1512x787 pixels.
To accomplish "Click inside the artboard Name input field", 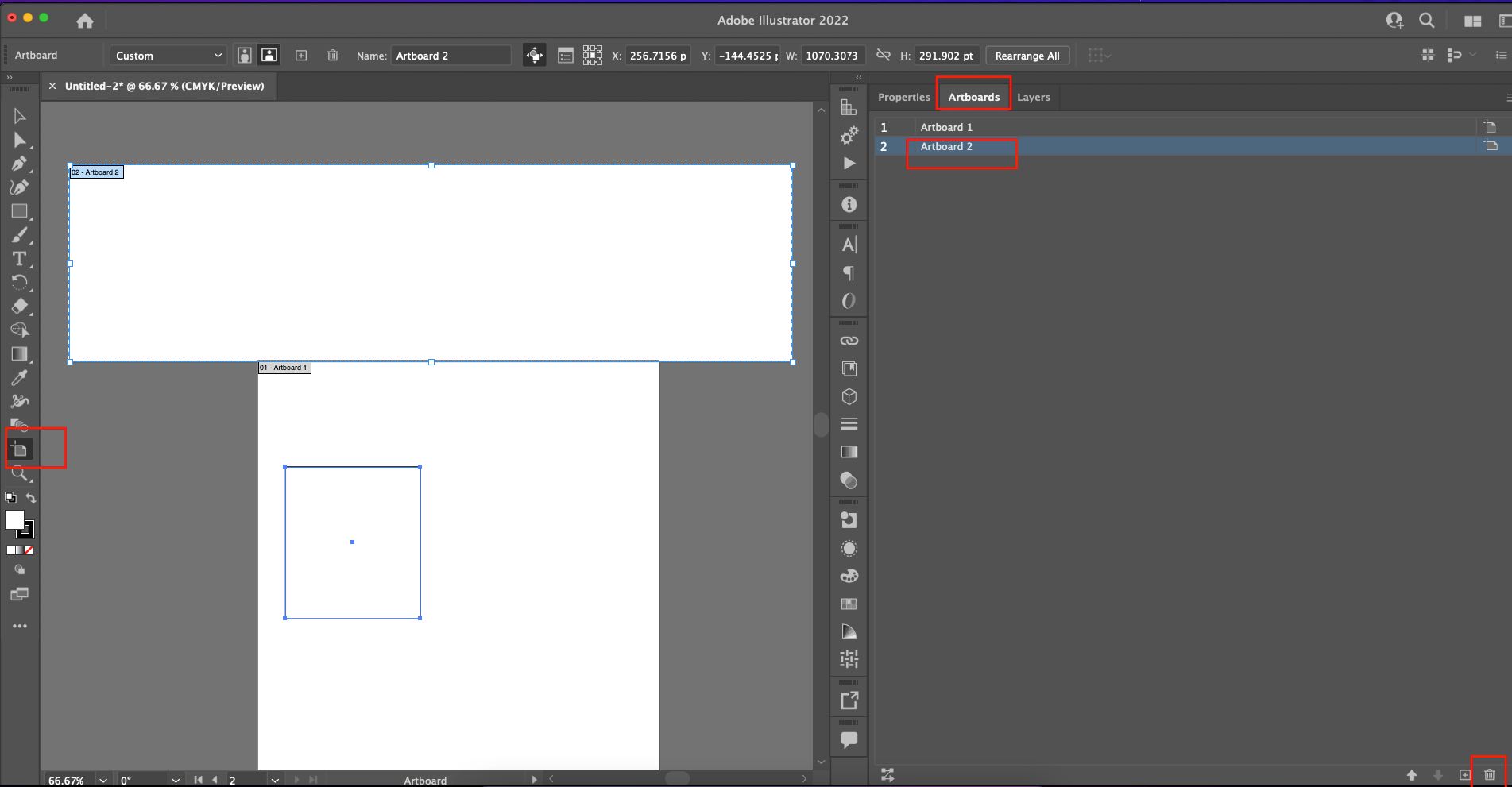I will (451, 55).
